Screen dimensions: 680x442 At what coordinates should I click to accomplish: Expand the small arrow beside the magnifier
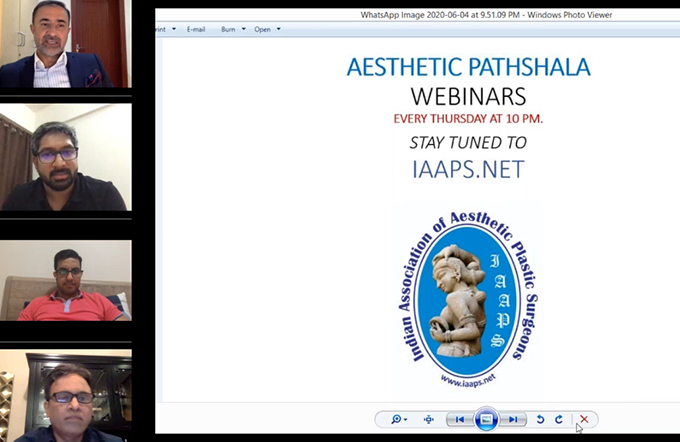click(405, 420)
